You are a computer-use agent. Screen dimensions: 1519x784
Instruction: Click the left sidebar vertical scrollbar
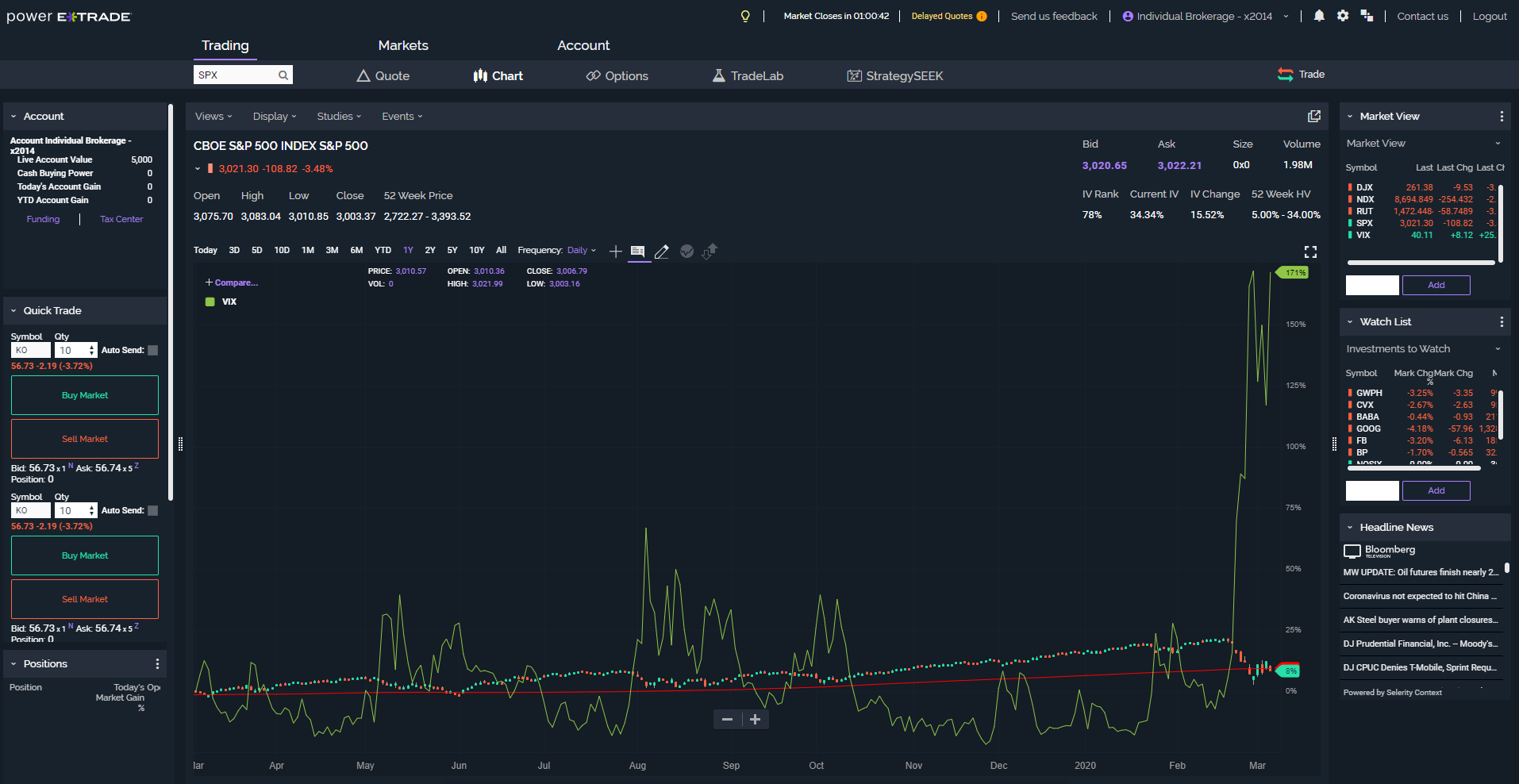170,302
